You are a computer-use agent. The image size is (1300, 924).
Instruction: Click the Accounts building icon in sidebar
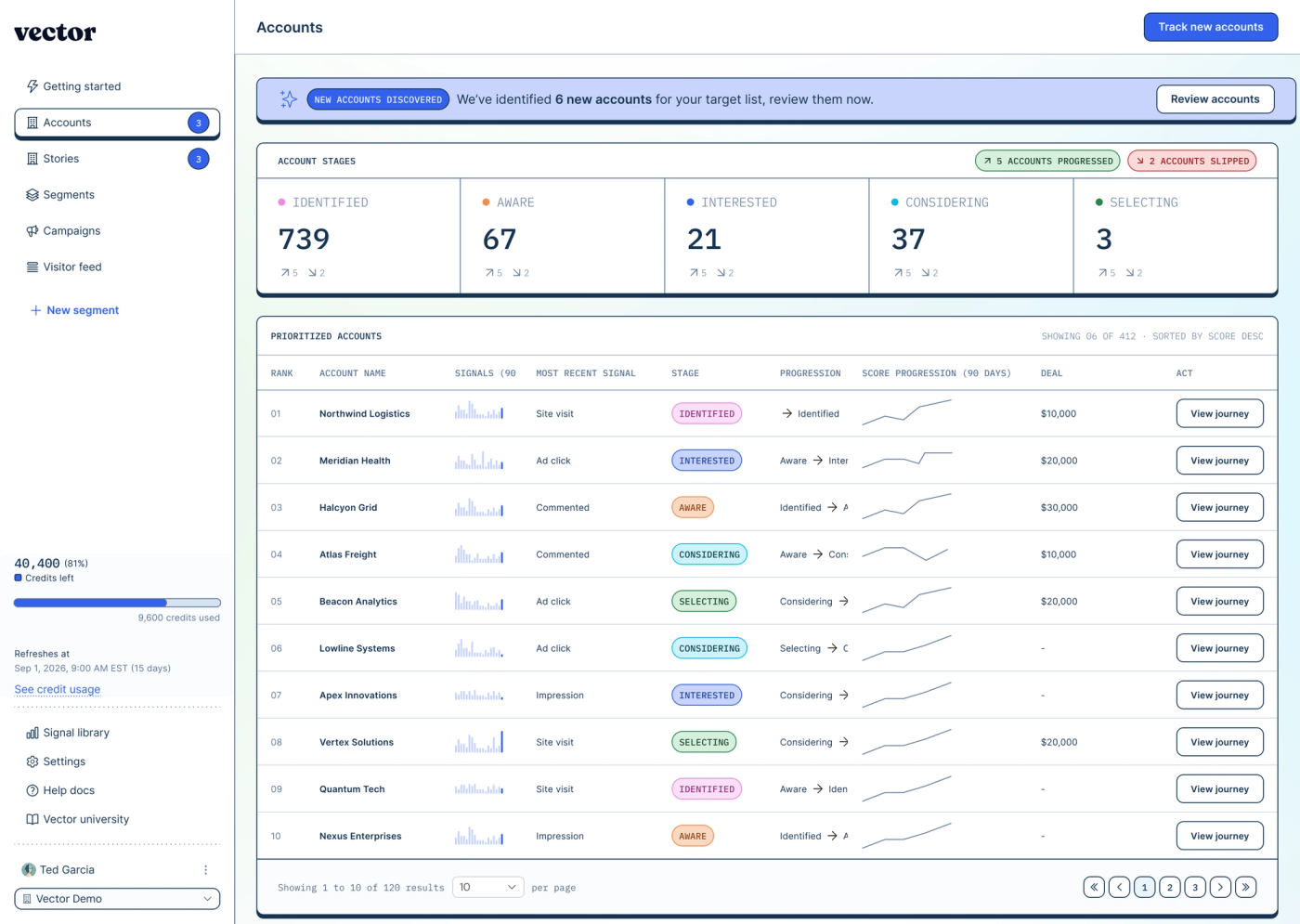(32, 123)
